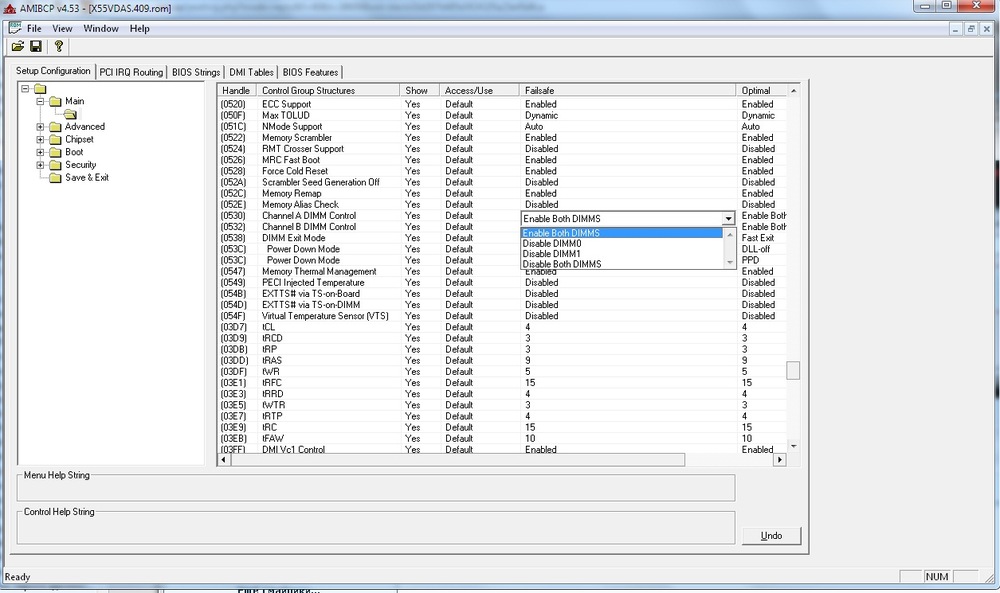Image resolution: width=1000 pixels, height=593 pixels.
Task: Choose Disable DIMM0 from the dropdown list
Action: click(551, 243)
